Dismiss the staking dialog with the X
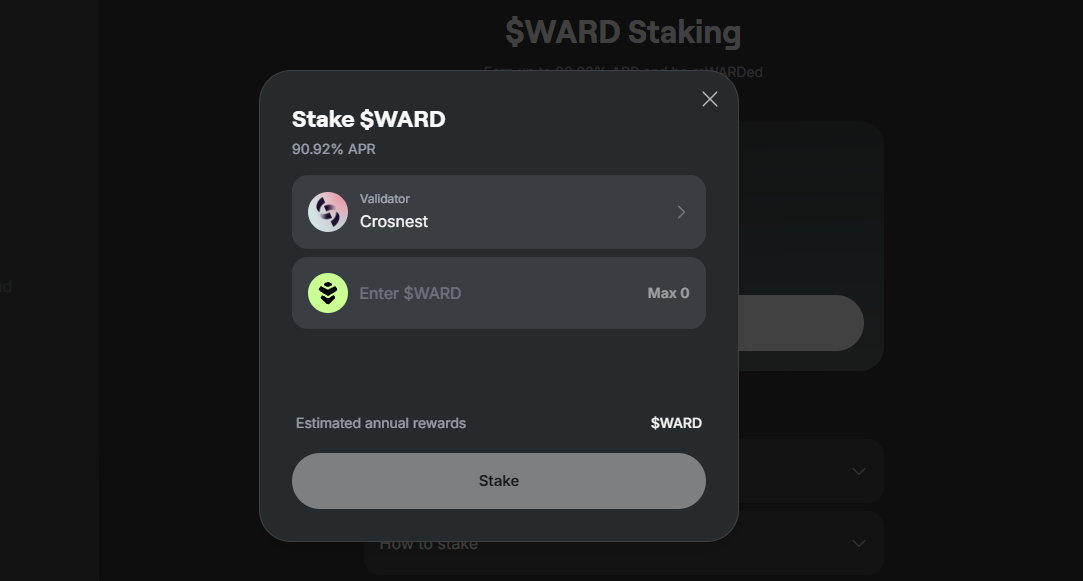This screenshot has height=581, width=1083. click(710, 99)
